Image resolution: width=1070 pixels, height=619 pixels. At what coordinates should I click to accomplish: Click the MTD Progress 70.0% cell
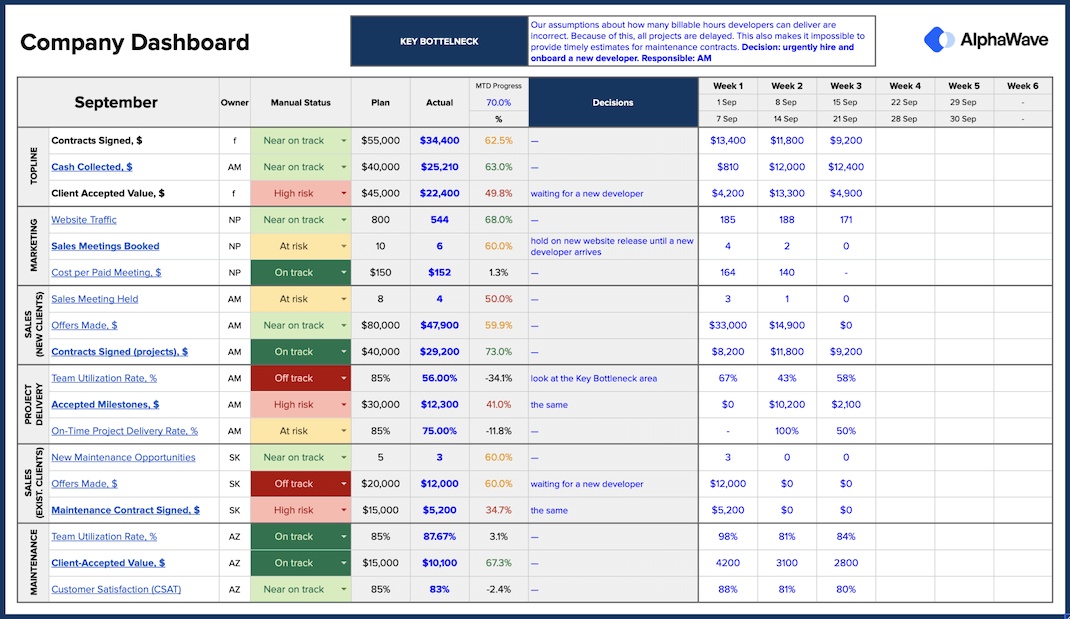pos(498,102)
